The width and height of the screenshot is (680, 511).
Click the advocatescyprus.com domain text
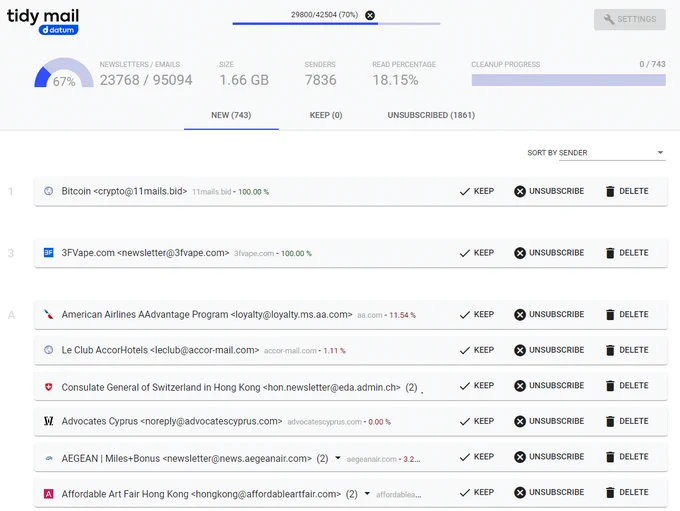(x=324, y=422)
